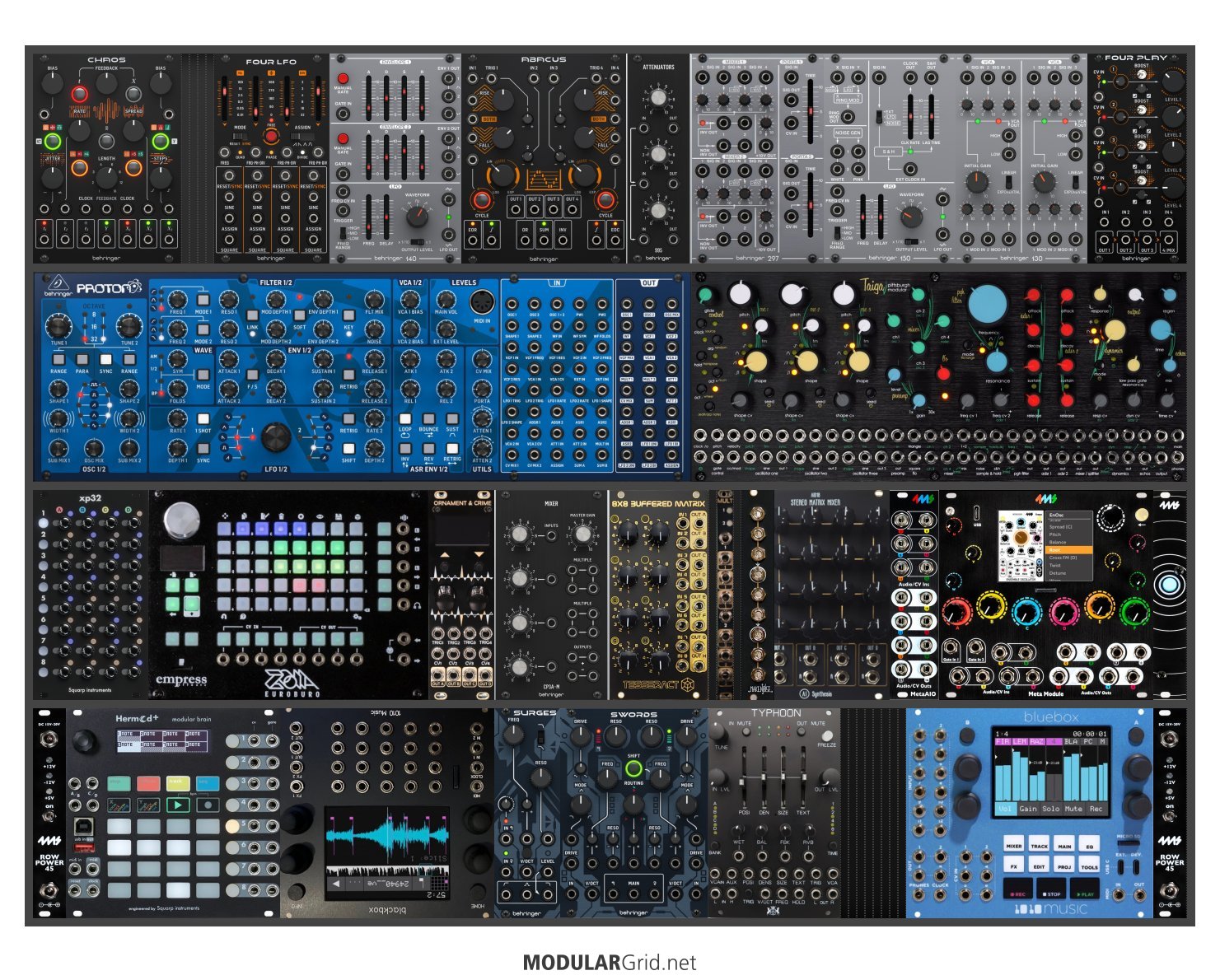Click the red A knob on Meta Module

[x=956, y=611]
